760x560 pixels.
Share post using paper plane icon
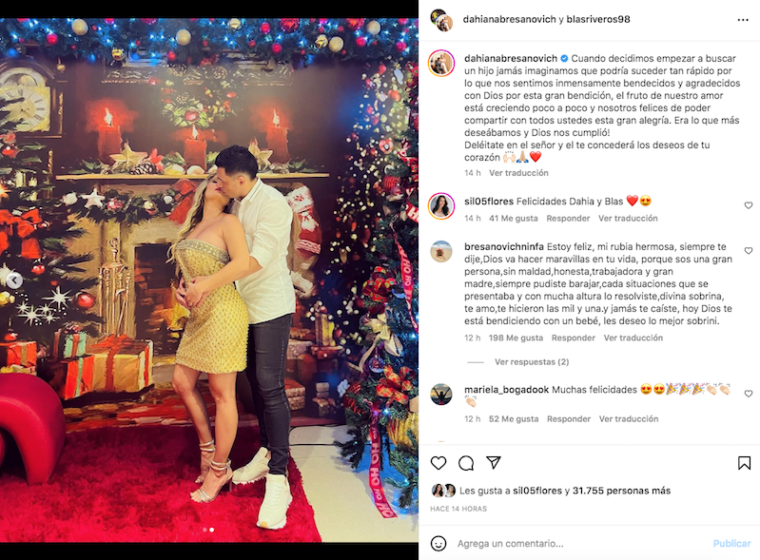click(x=493, y=463)
